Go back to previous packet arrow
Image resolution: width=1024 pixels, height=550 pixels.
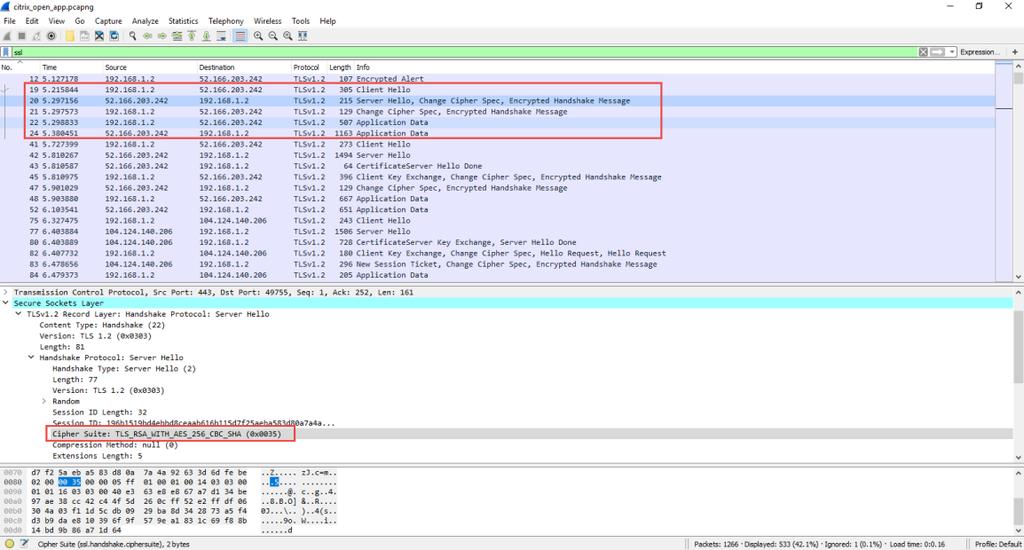coord(148,36)
